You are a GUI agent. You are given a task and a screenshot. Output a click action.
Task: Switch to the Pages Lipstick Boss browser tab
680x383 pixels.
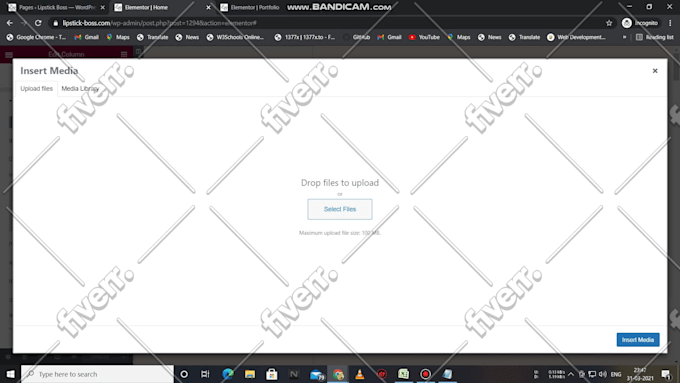click(x=56, y=7)
